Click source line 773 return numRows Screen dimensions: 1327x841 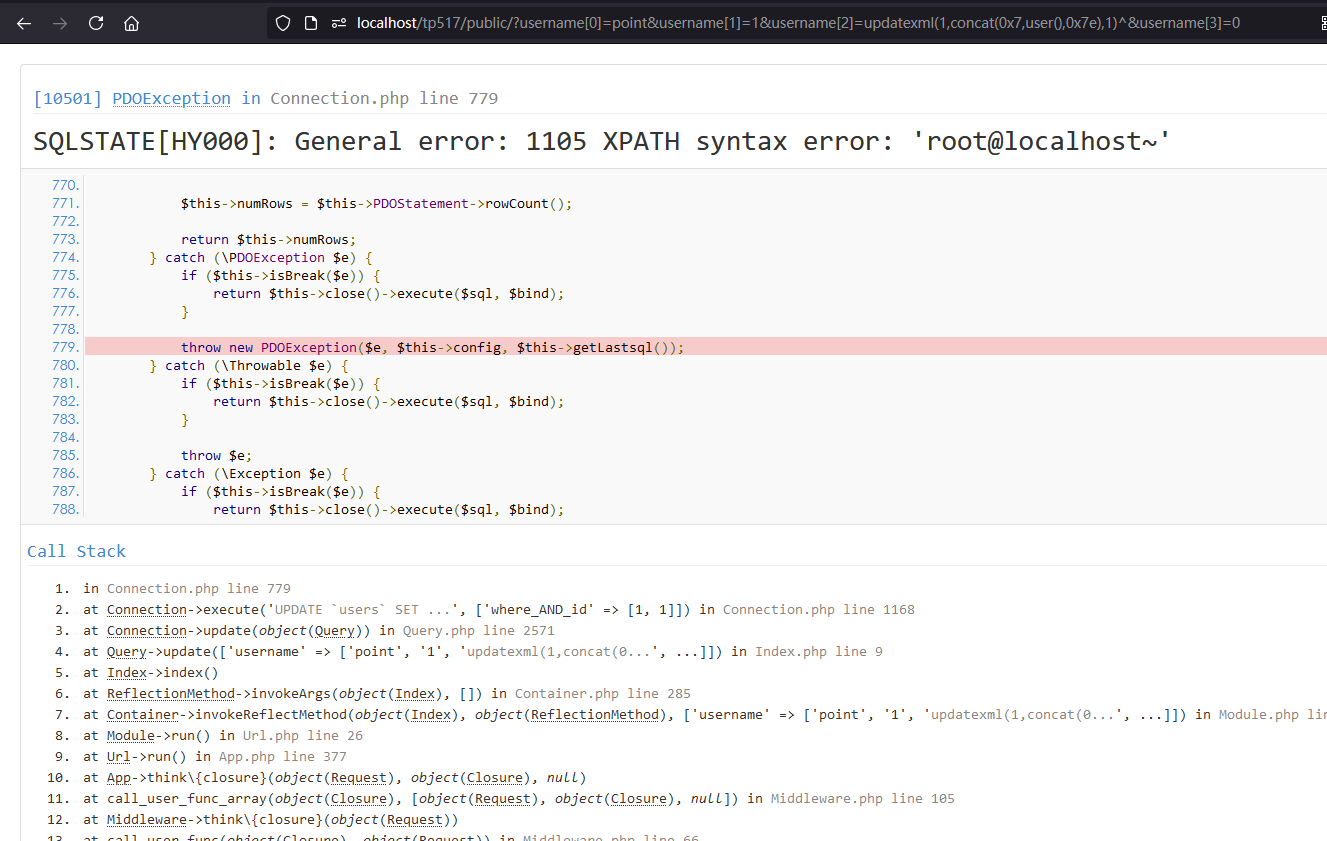click(269, 239)
